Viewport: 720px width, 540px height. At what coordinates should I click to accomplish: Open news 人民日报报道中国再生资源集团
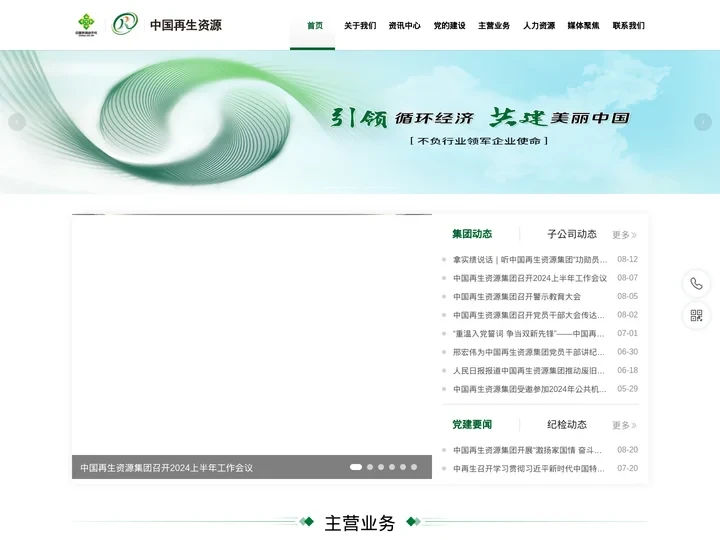tap(529, 371)
